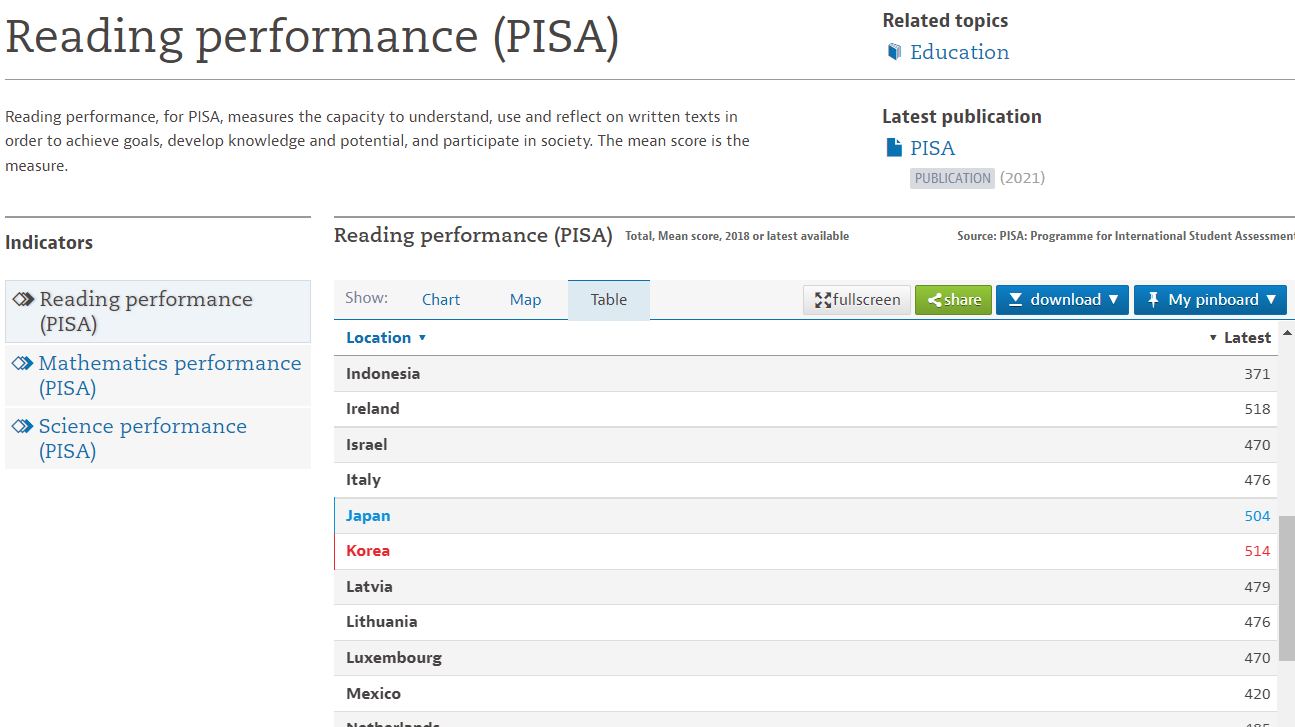Image resolution: width=1295 pixels, height=727 pixels.
Task: Open the My pinboard dropdown
Action: [1210, 300]
